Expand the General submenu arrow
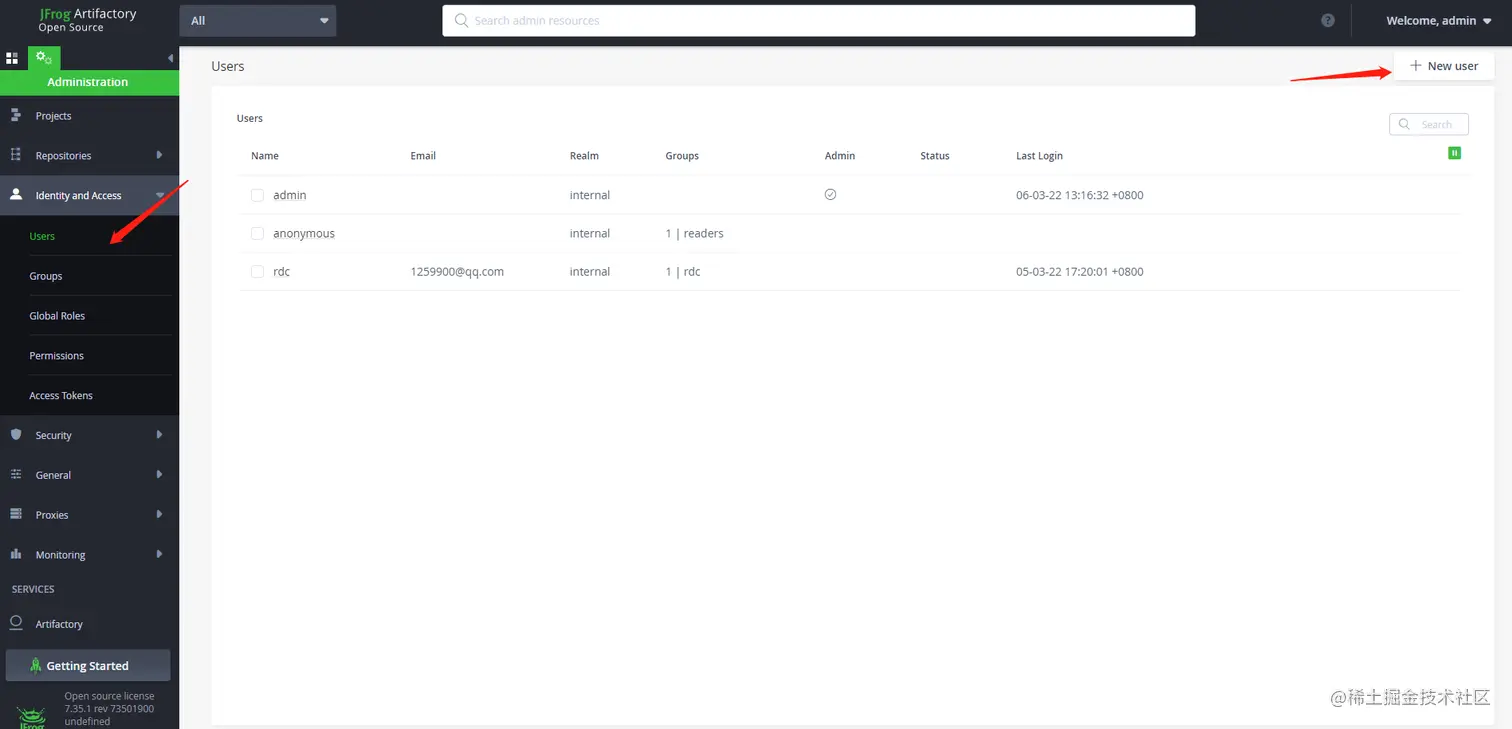 click(159, 475)
